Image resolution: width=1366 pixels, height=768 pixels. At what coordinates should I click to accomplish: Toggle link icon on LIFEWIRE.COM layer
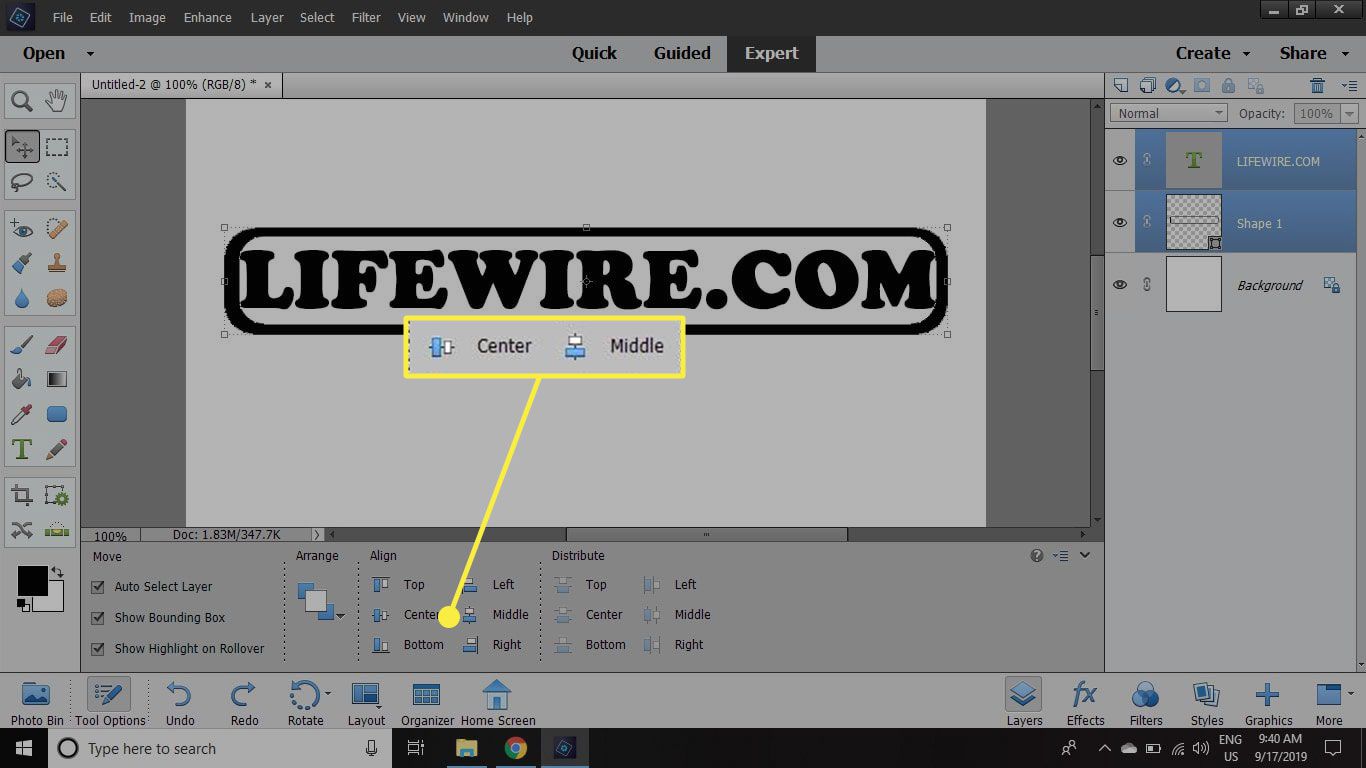click(1148, 161)
